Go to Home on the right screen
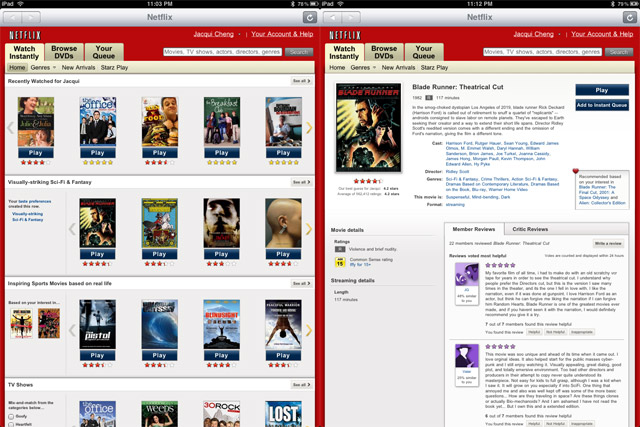 coord(337,67)
